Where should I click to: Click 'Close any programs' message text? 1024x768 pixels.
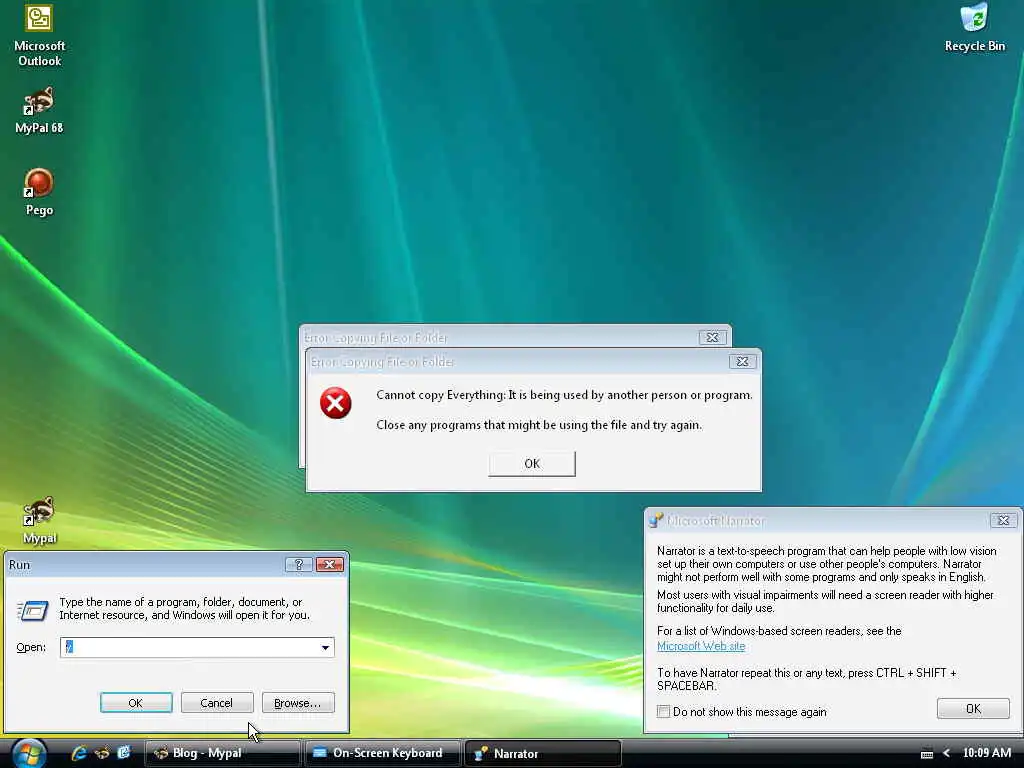tap(539, 425)
